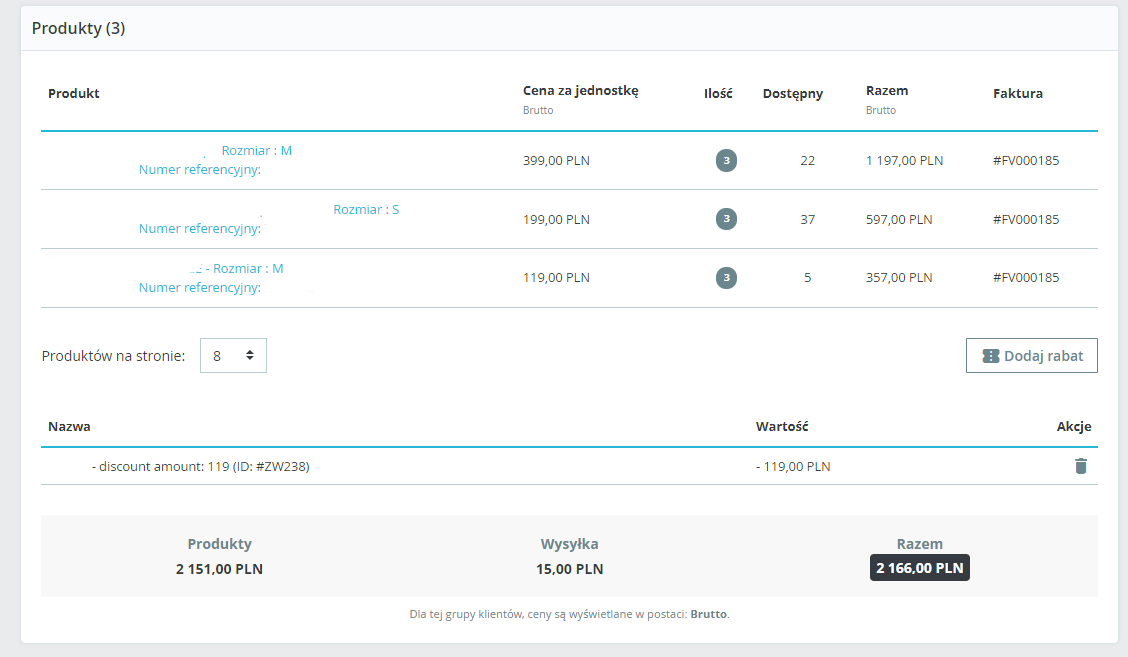Click the Razem total 2 166,00 PLN badge
Viewport: 1128px width, 657px height.
pos(919,568)
